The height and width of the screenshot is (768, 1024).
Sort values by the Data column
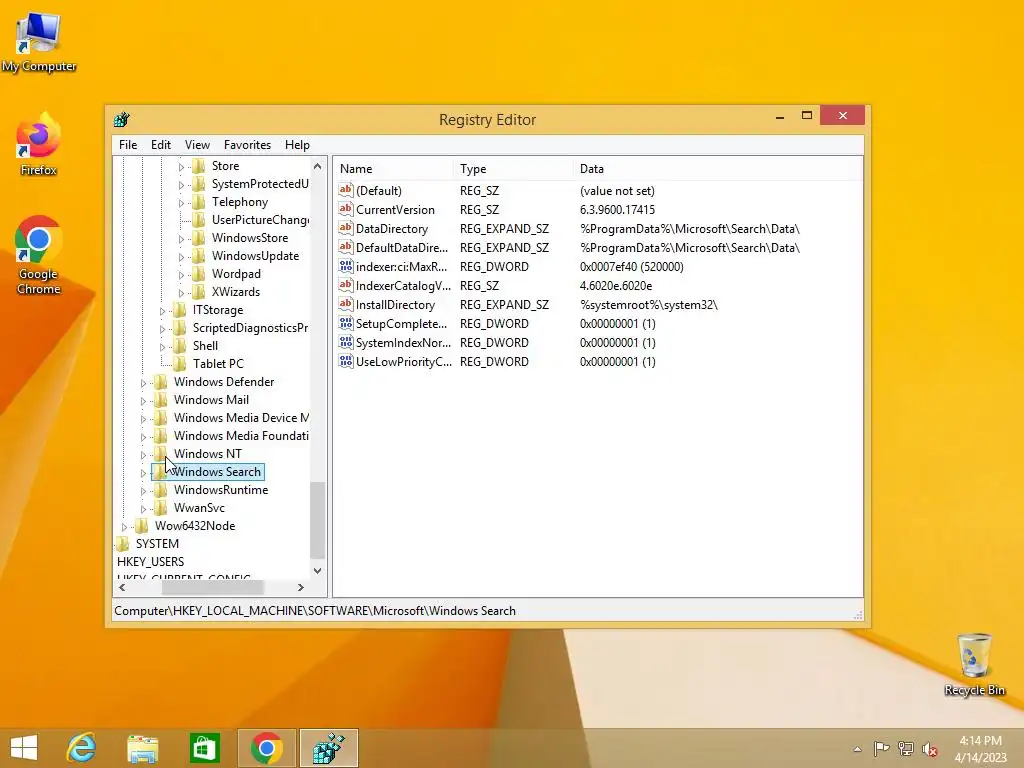click(717, 168)
